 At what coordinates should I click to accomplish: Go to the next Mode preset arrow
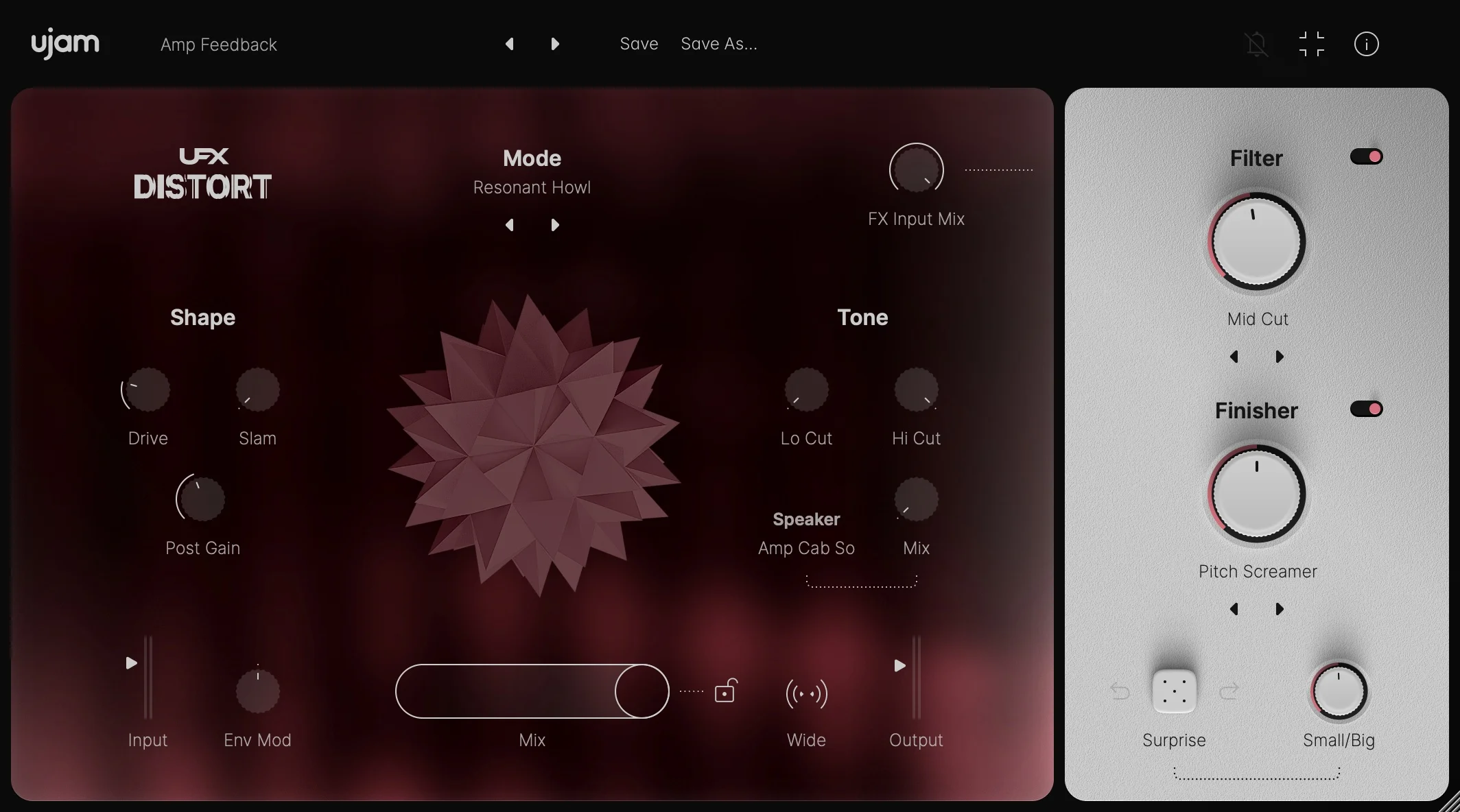click(555, 225)
